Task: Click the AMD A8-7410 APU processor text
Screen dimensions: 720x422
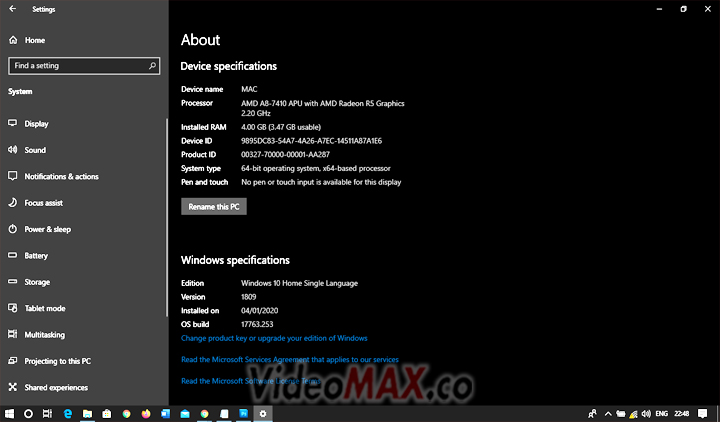Action: [323, 108]
